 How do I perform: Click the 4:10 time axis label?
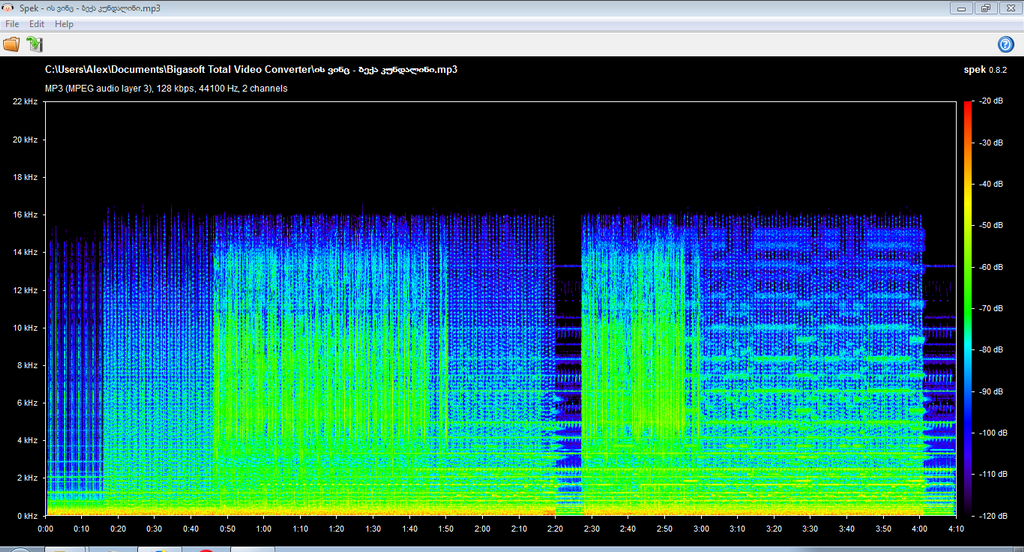point(955,529)
